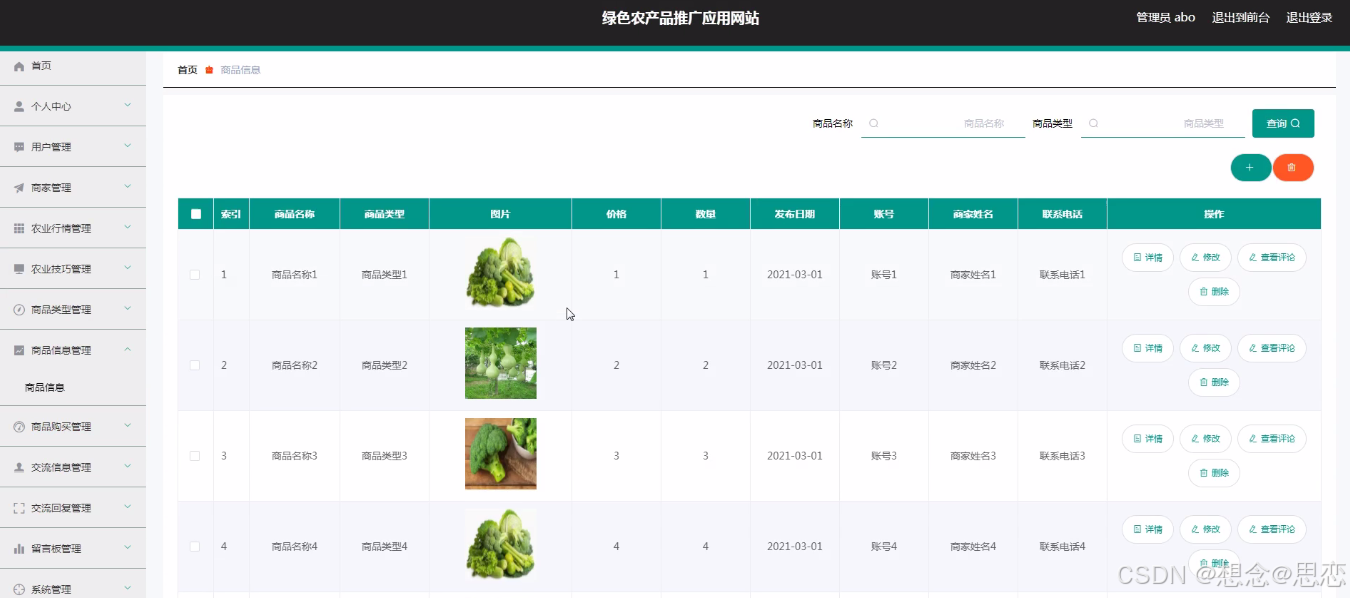Click the grid icon beside 农业行情管理

click(18, 229)
